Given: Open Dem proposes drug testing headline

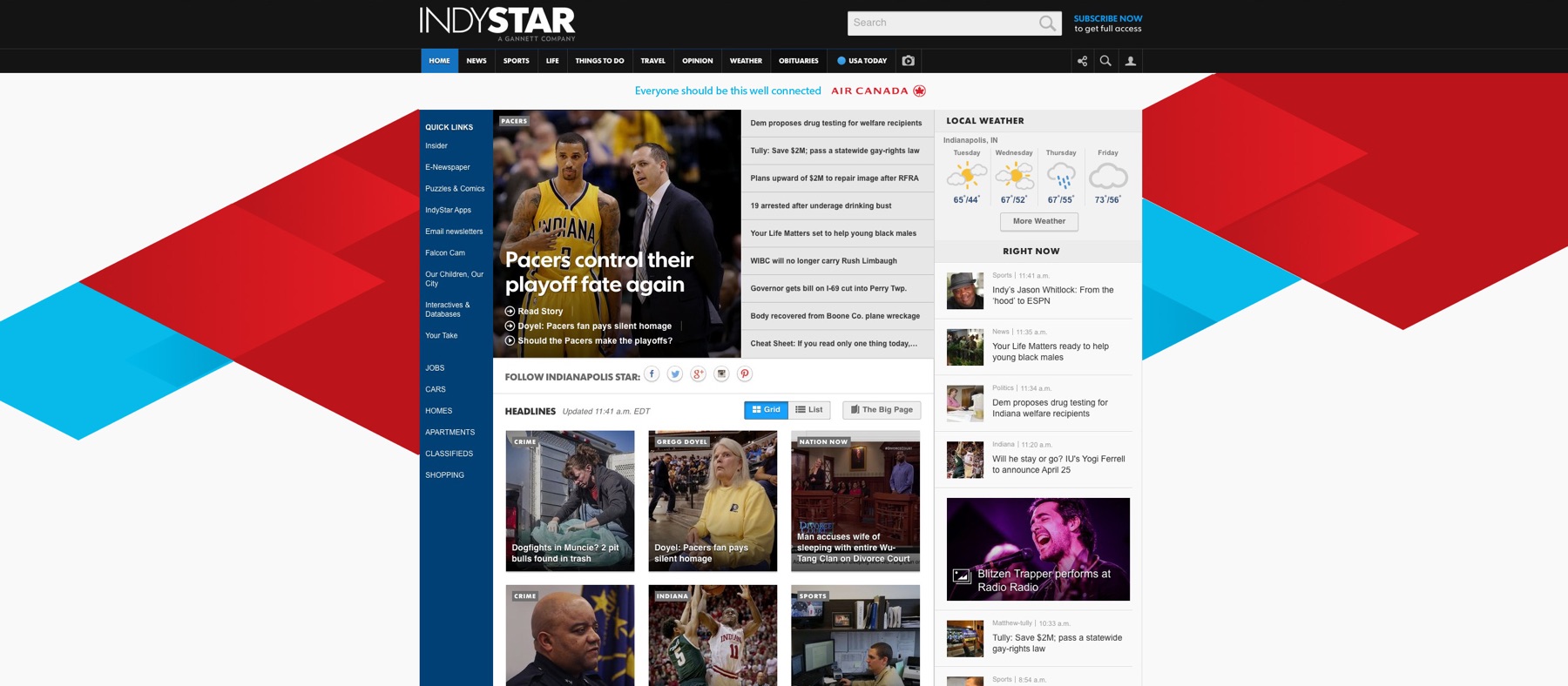Looking at the screenshot, I should [836, 124].
